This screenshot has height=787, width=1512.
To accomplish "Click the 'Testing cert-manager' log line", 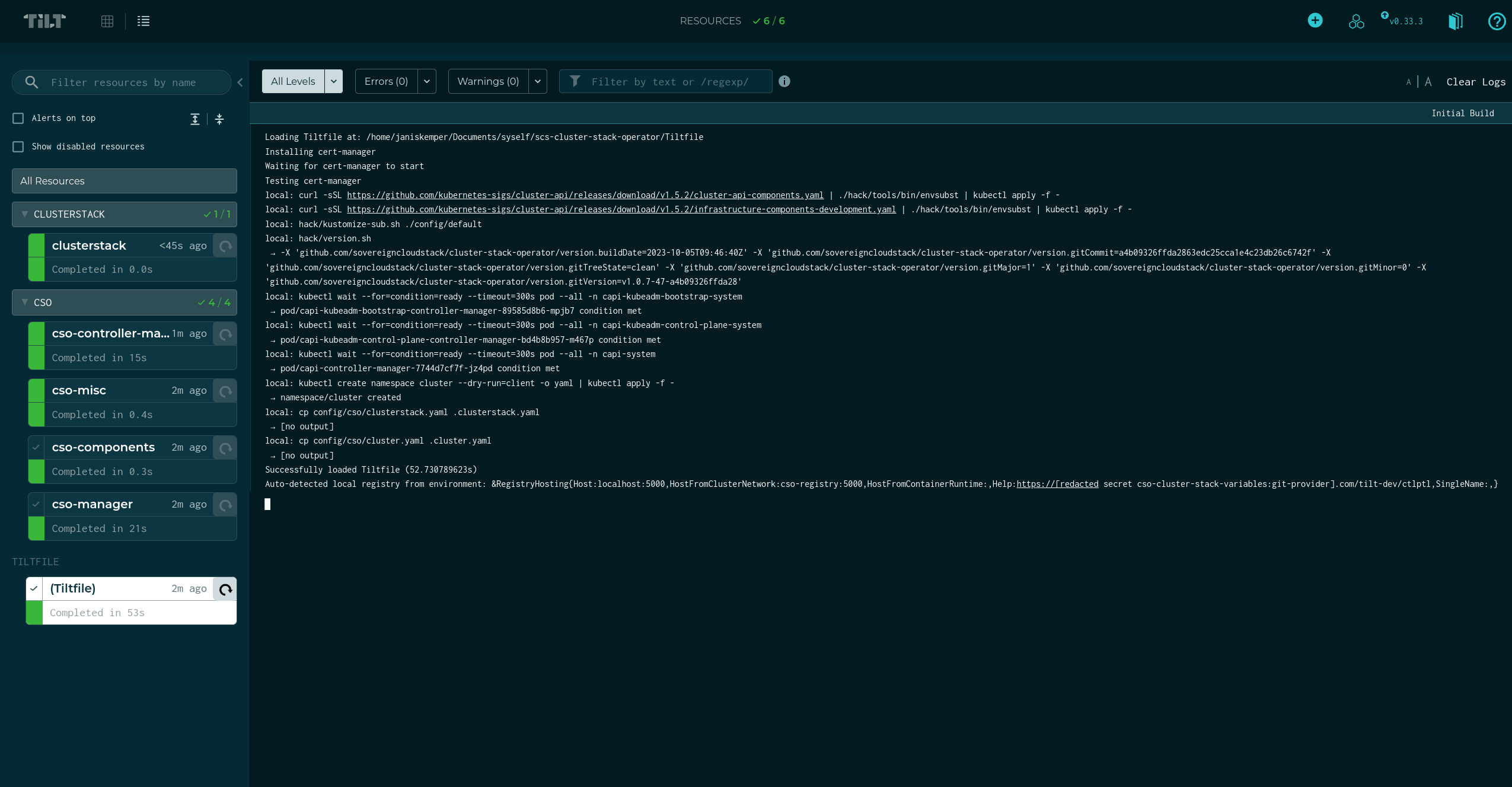I will click(x=313, y=181).
